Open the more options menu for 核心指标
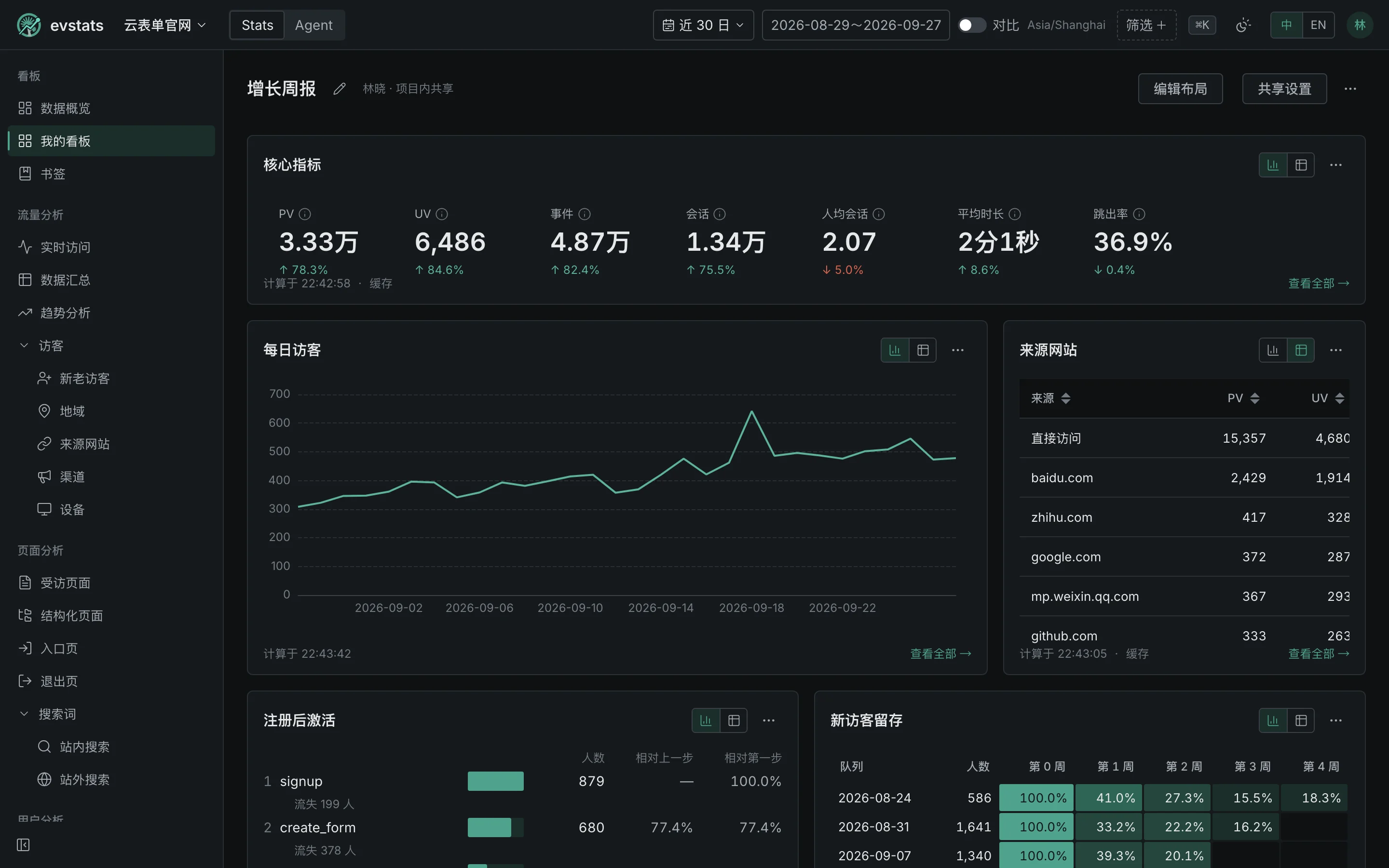Screen dimensions: 1389x868 pyautogui.click(x=1335, y=165)
